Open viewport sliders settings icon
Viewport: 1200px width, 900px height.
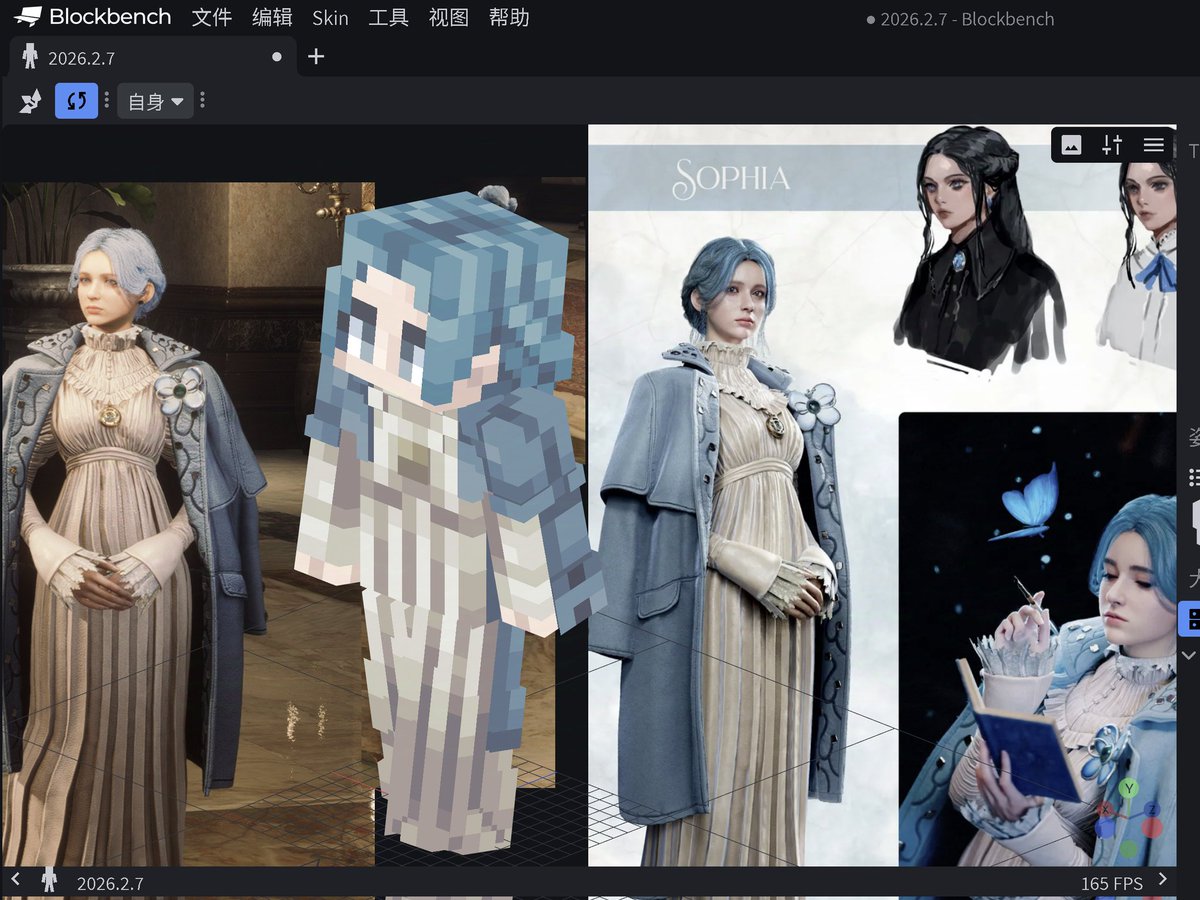1112,145
